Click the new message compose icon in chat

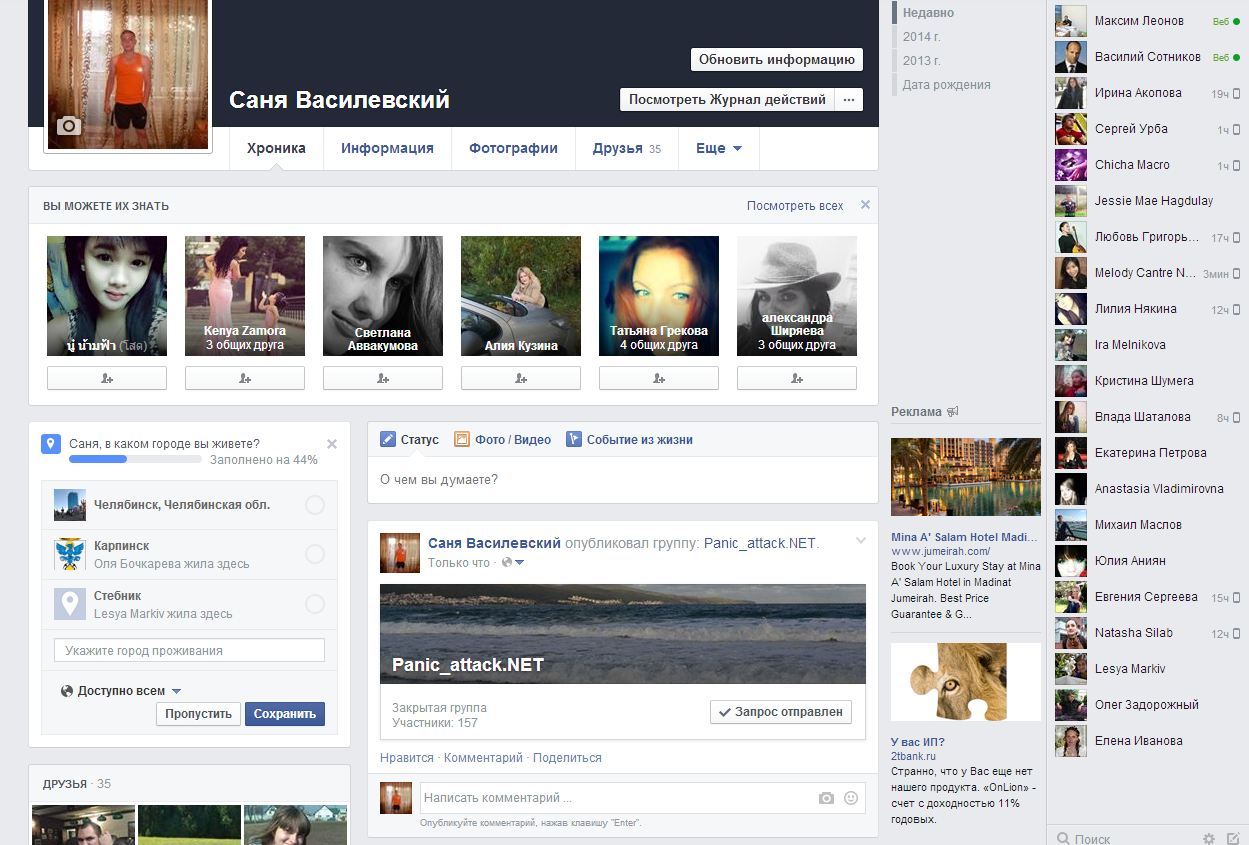tap(1233, 839)
